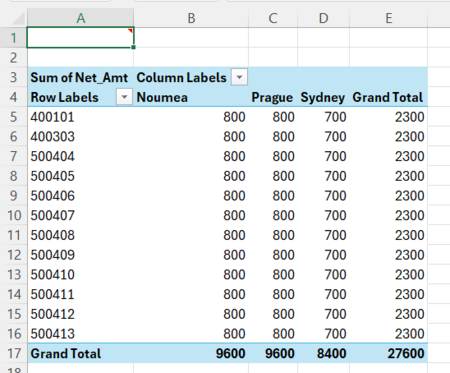This screenshot has height=373, width=450.
Task: Select row label 500413
Action: (80, 334)
